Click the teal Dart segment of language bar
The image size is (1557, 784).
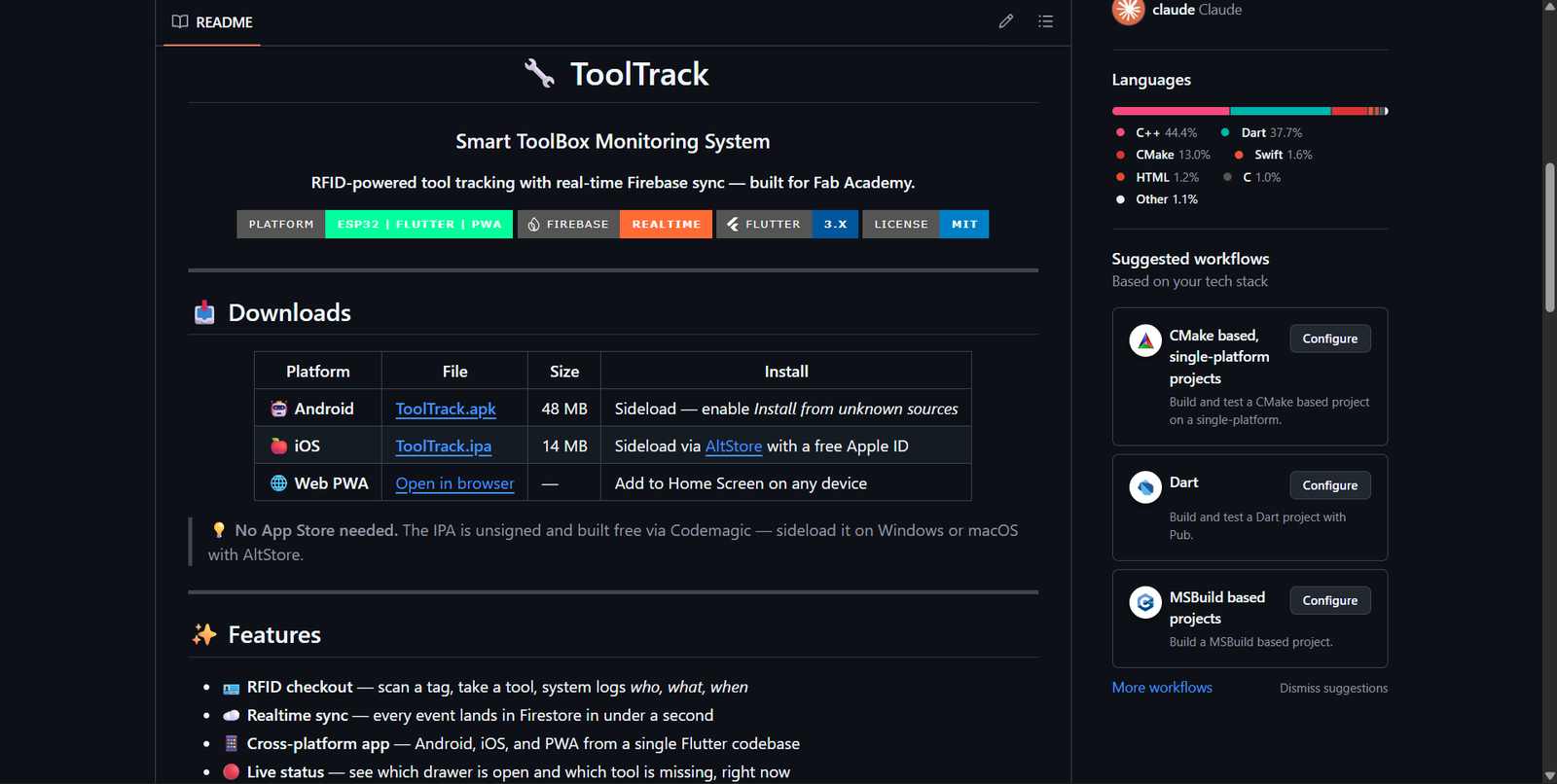pyautogui.click(x=1281, y=111)
